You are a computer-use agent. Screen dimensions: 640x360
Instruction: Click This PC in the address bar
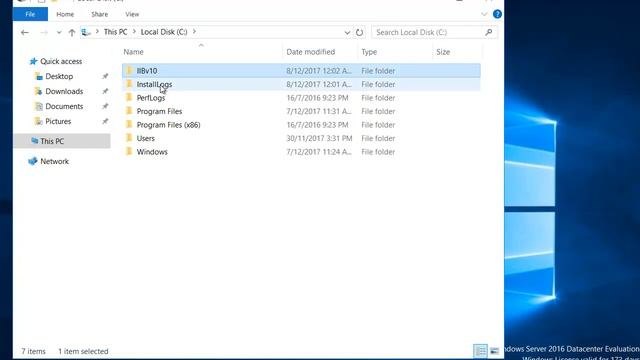click(116, 32)
